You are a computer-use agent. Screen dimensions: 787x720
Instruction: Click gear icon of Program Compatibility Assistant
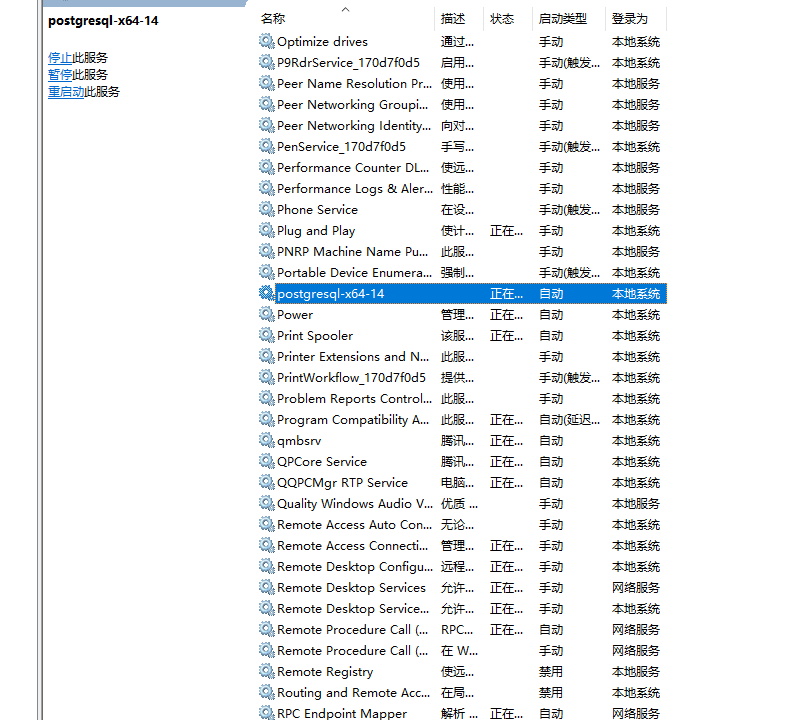267,419
